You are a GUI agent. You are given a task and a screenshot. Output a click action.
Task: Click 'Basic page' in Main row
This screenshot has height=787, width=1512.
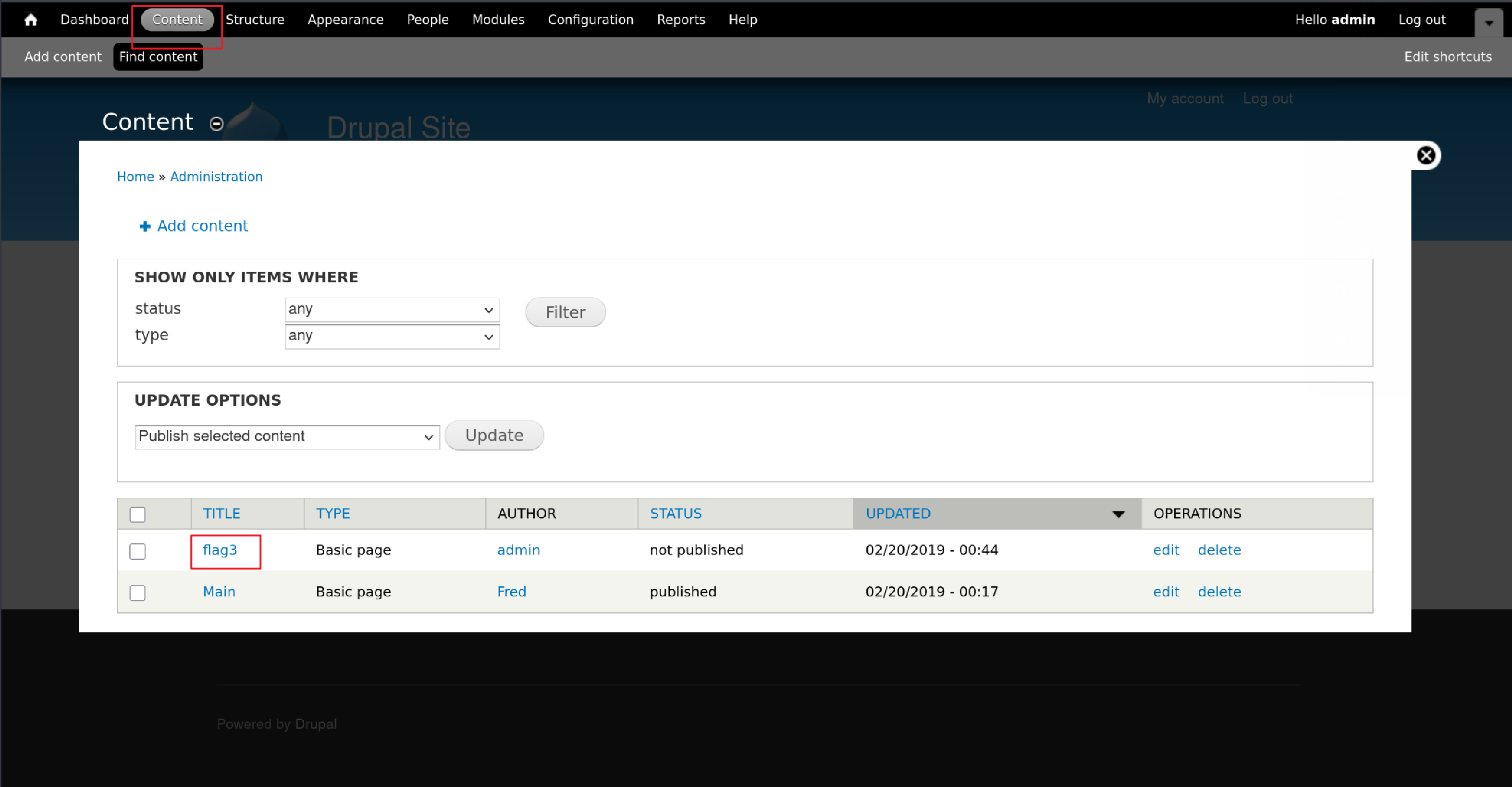pyautogui.click(x=353, y=593)
